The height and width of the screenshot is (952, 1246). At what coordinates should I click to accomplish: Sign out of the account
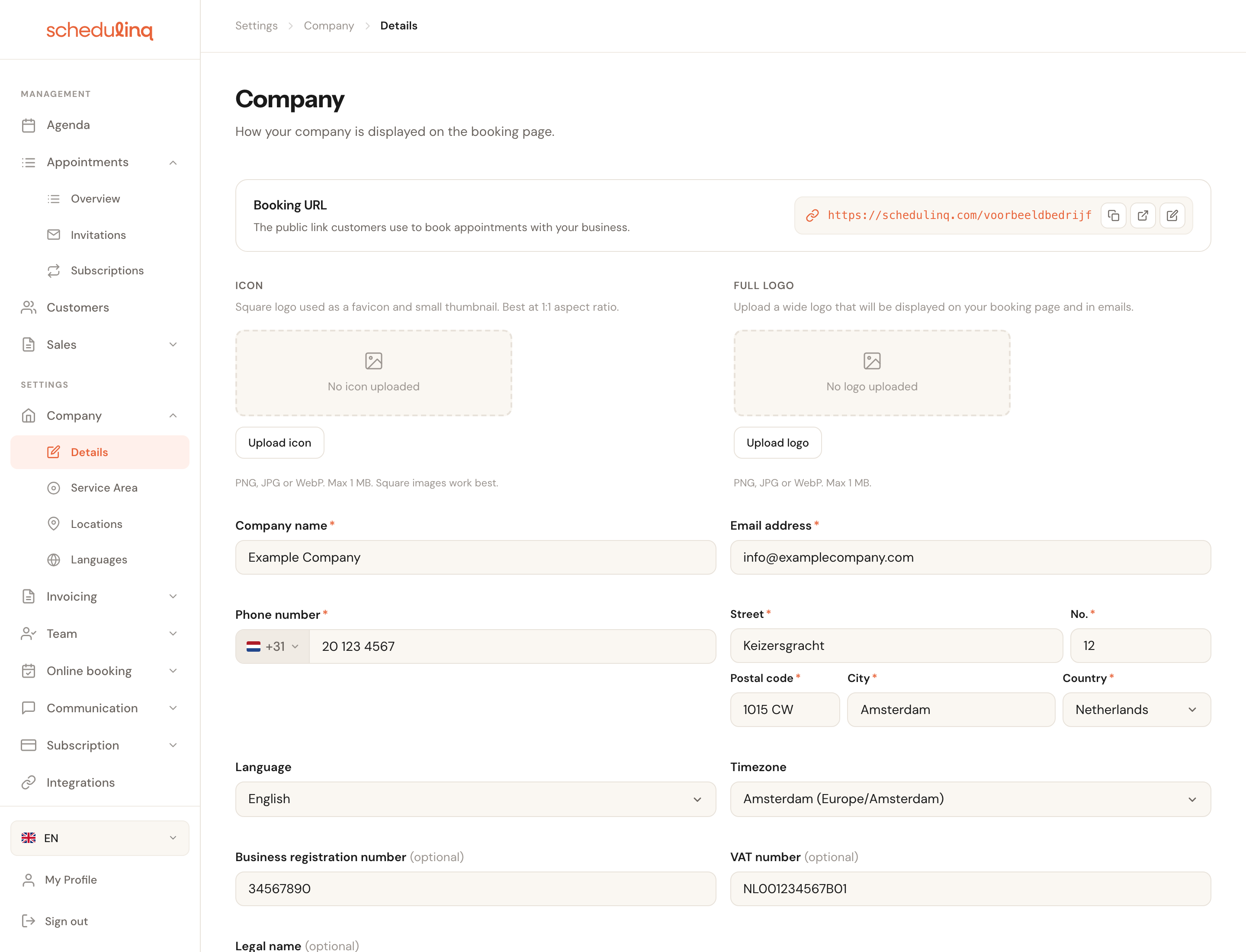point(100,921)
